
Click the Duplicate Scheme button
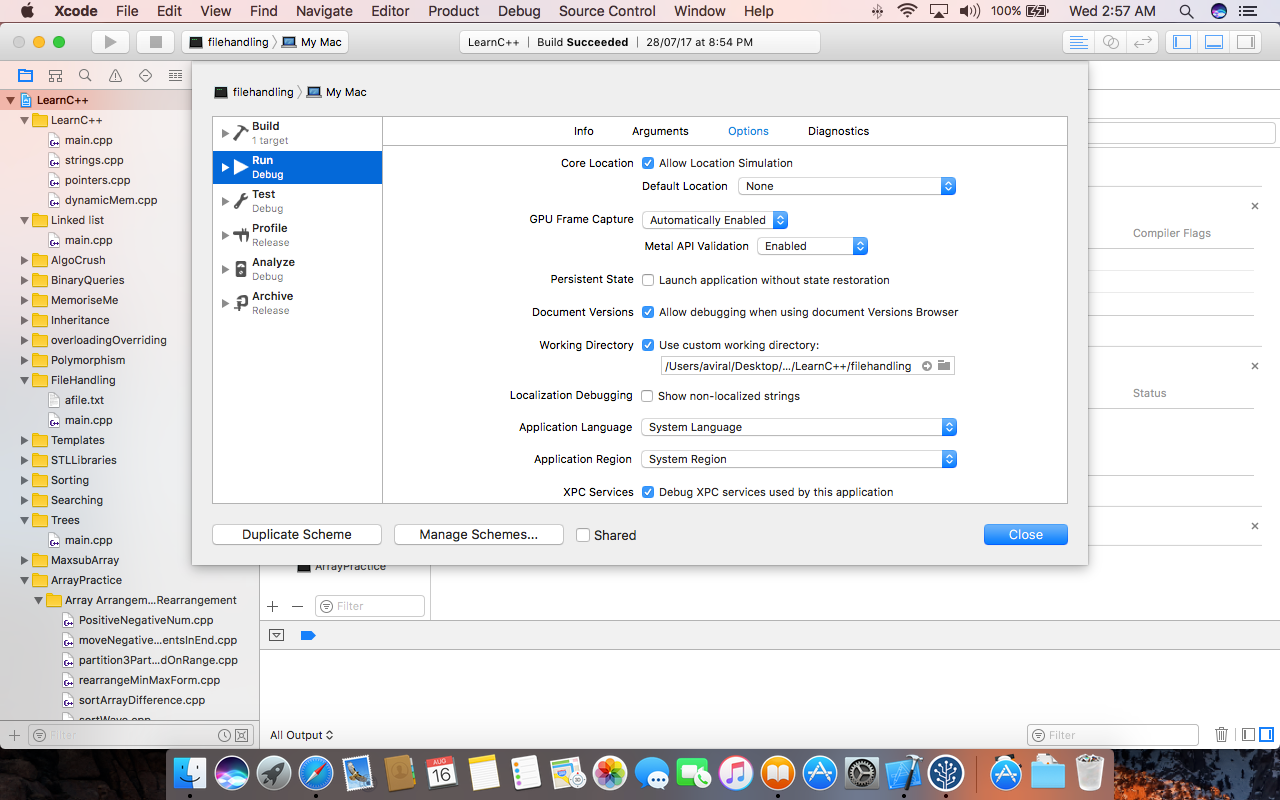[x=297, y=535]
